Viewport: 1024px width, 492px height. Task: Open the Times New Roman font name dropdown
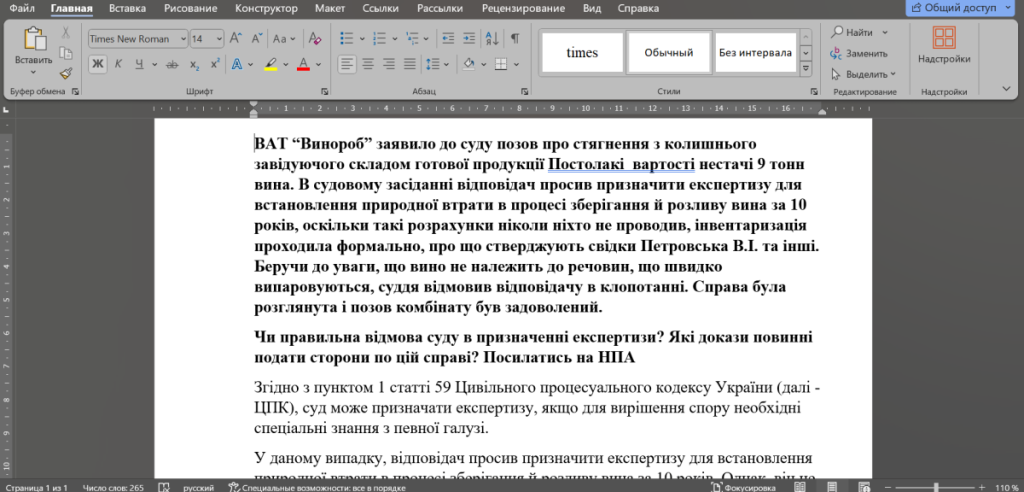[x=183, y=39]
